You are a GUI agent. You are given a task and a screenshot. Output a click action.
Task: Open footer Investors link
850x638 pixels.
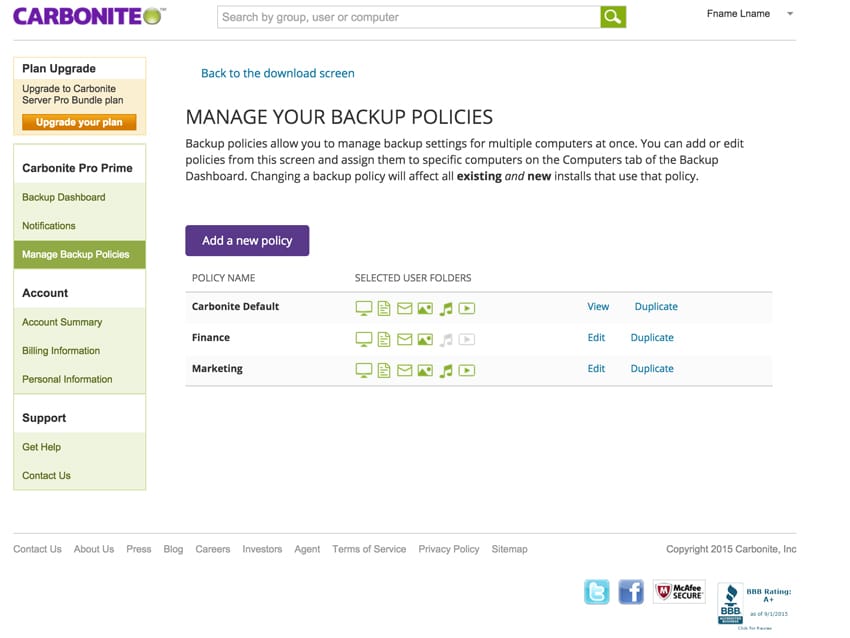pyautogui.click(x=262, y=549)
